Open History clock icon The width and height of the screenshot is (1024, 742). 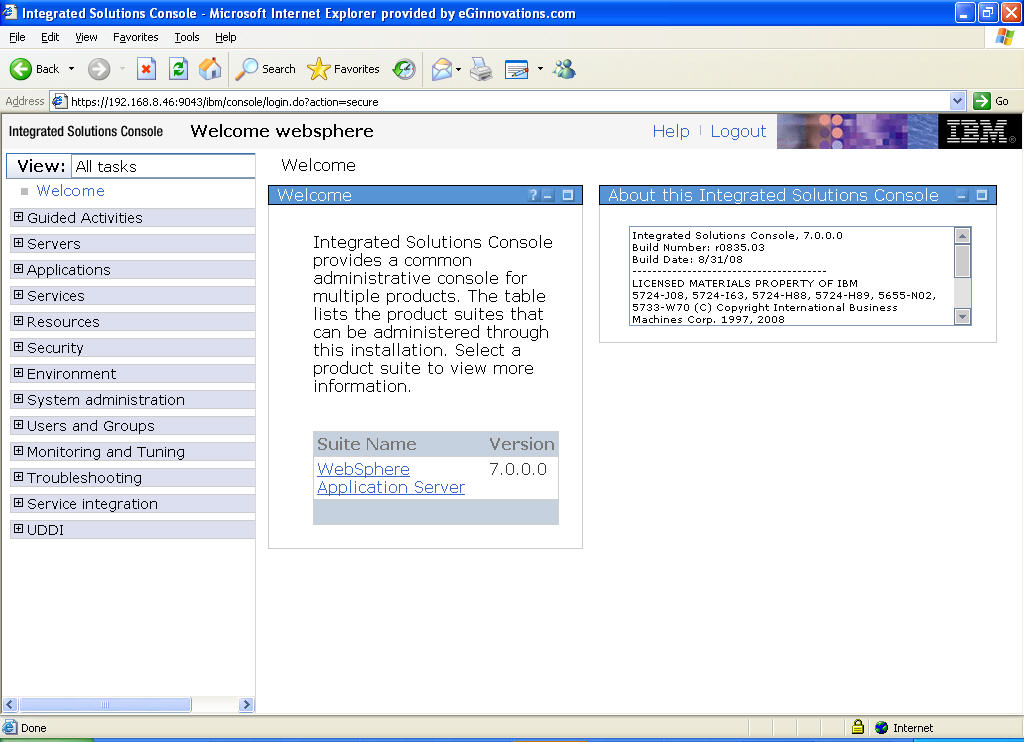[x=404, y=69]
